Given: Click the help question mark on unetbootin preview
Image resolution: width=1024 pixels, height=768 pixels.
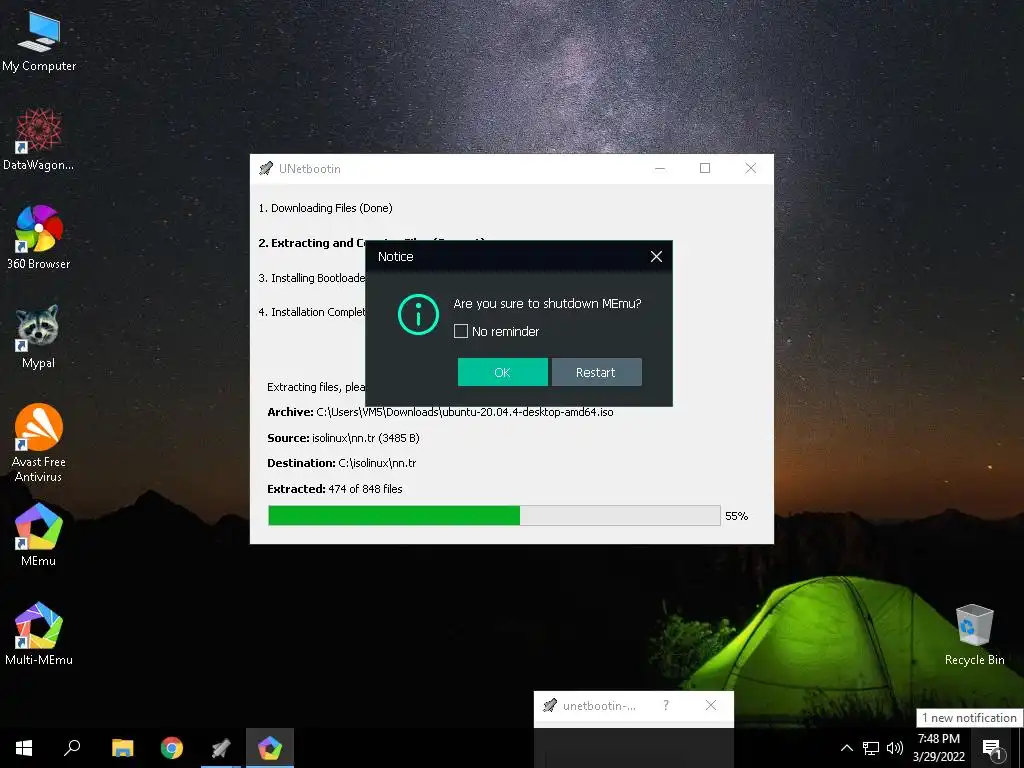Looking at the screenshot, I should point(665,705).
